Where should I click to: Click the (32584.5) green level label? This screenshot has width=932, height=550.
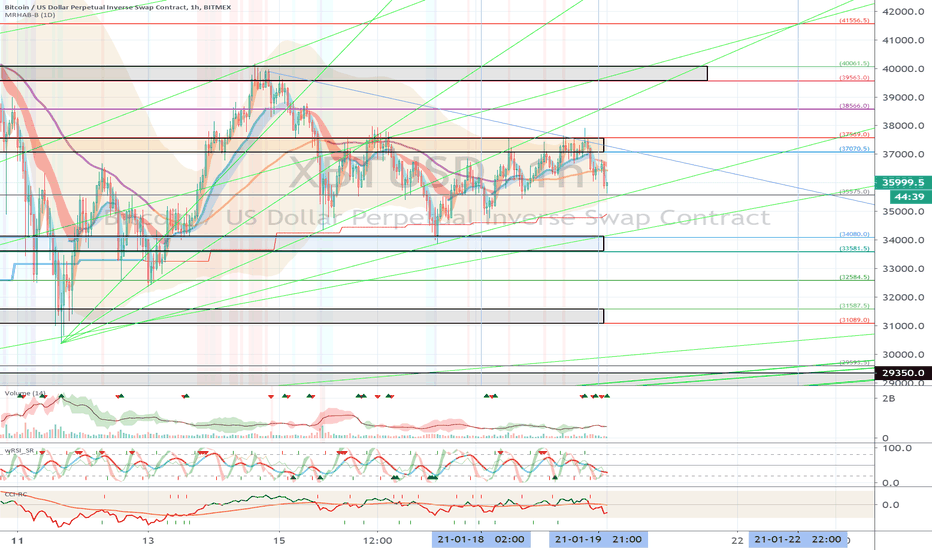[854, 277]
